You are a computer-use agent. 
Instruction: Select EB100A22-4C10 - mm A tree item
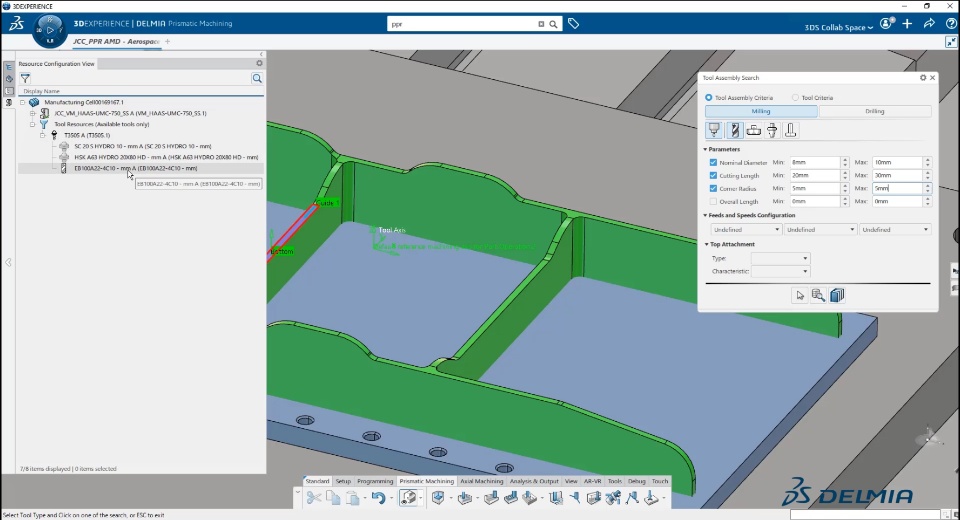pos(135,168)
